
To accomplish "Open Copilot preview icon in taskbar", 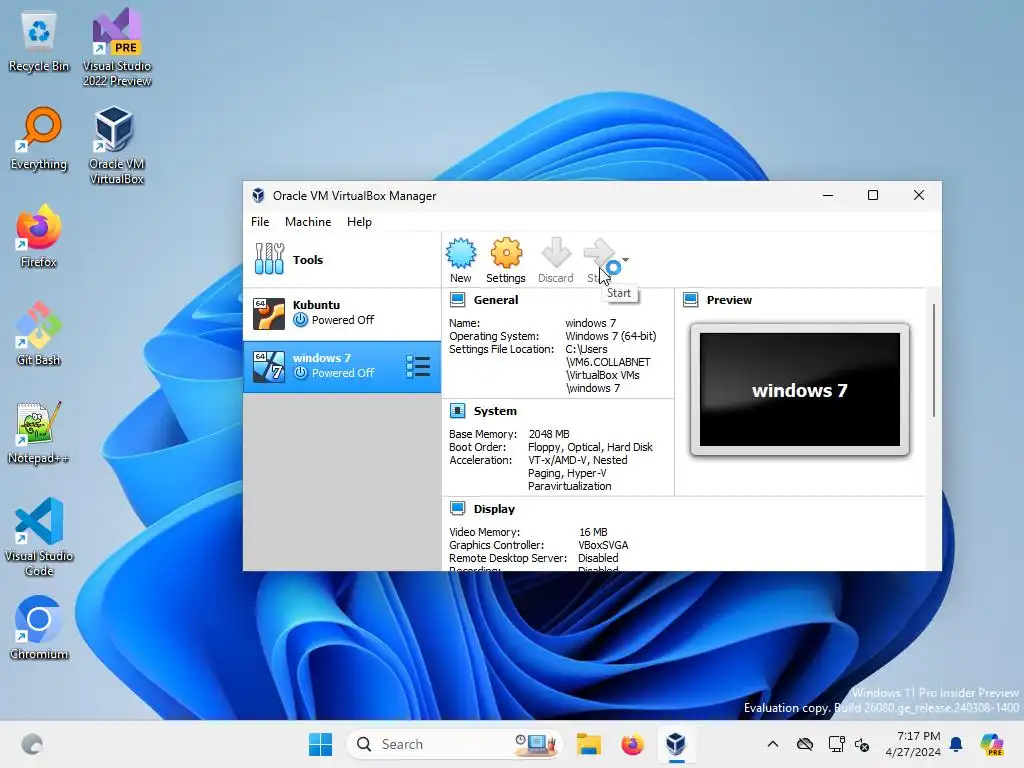I will [x=992, y=744].
